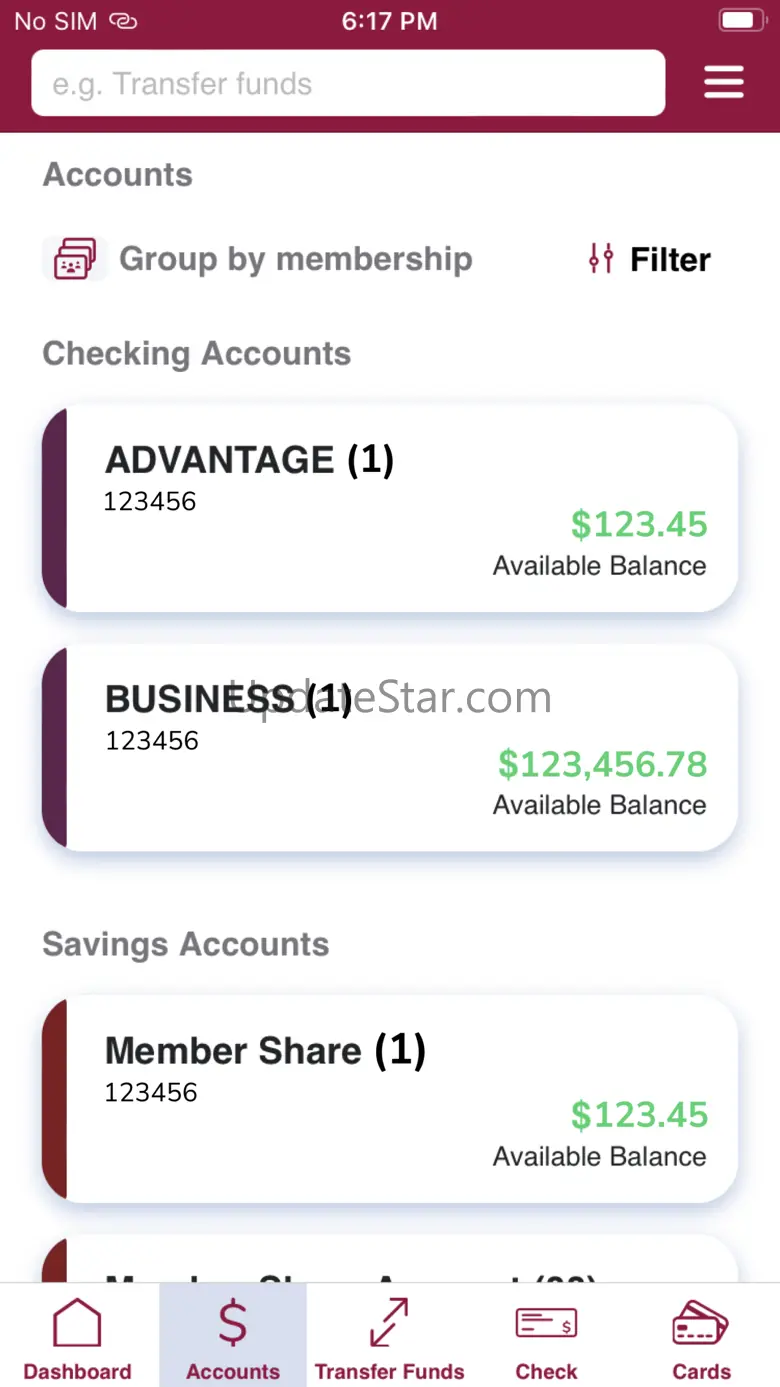The image size is (780, 1387).
Task: Open the Dashboard house icon
Action: click(77, 1324)
